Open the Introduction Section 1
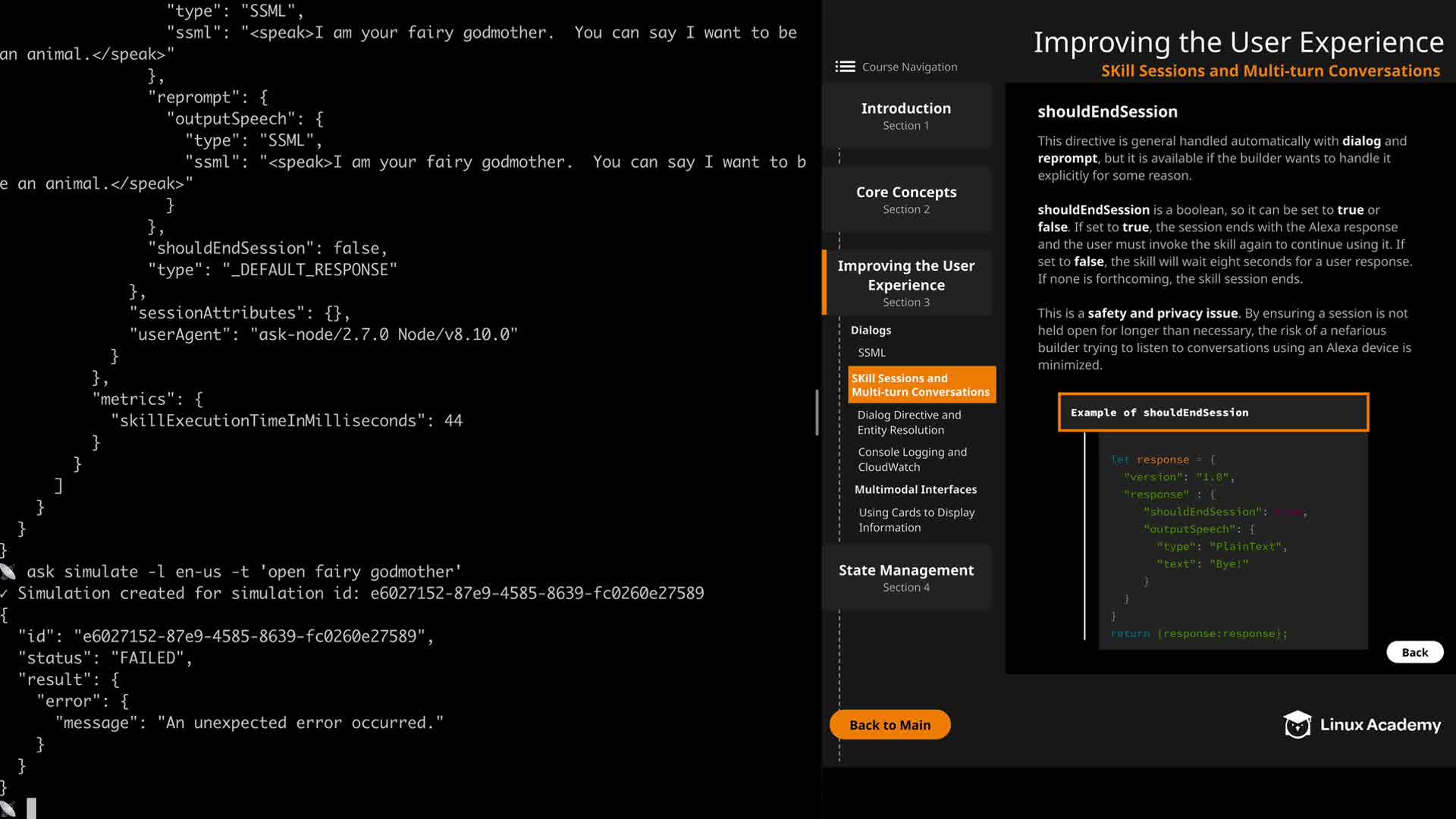1456x819 pixels. [905, 115]
